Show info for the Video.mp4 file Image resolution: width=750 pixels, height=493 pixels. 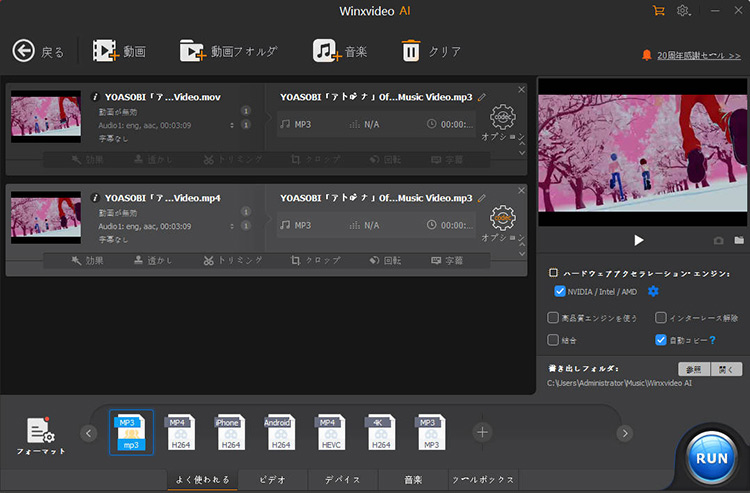[x=95, y=198]
